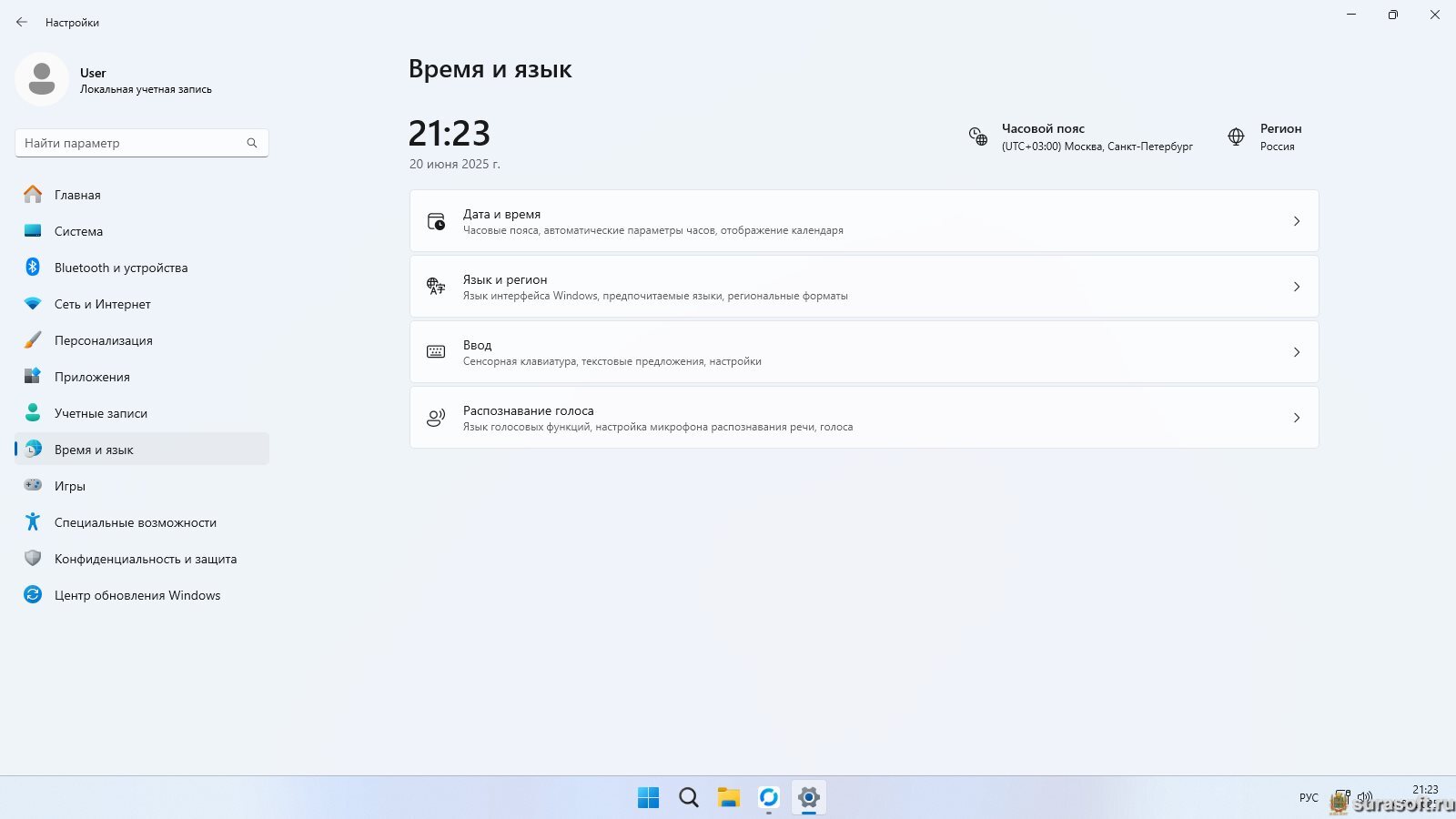
Task: Expand the Распознавание голоса chevron
Action: (x=1297, y=418)
